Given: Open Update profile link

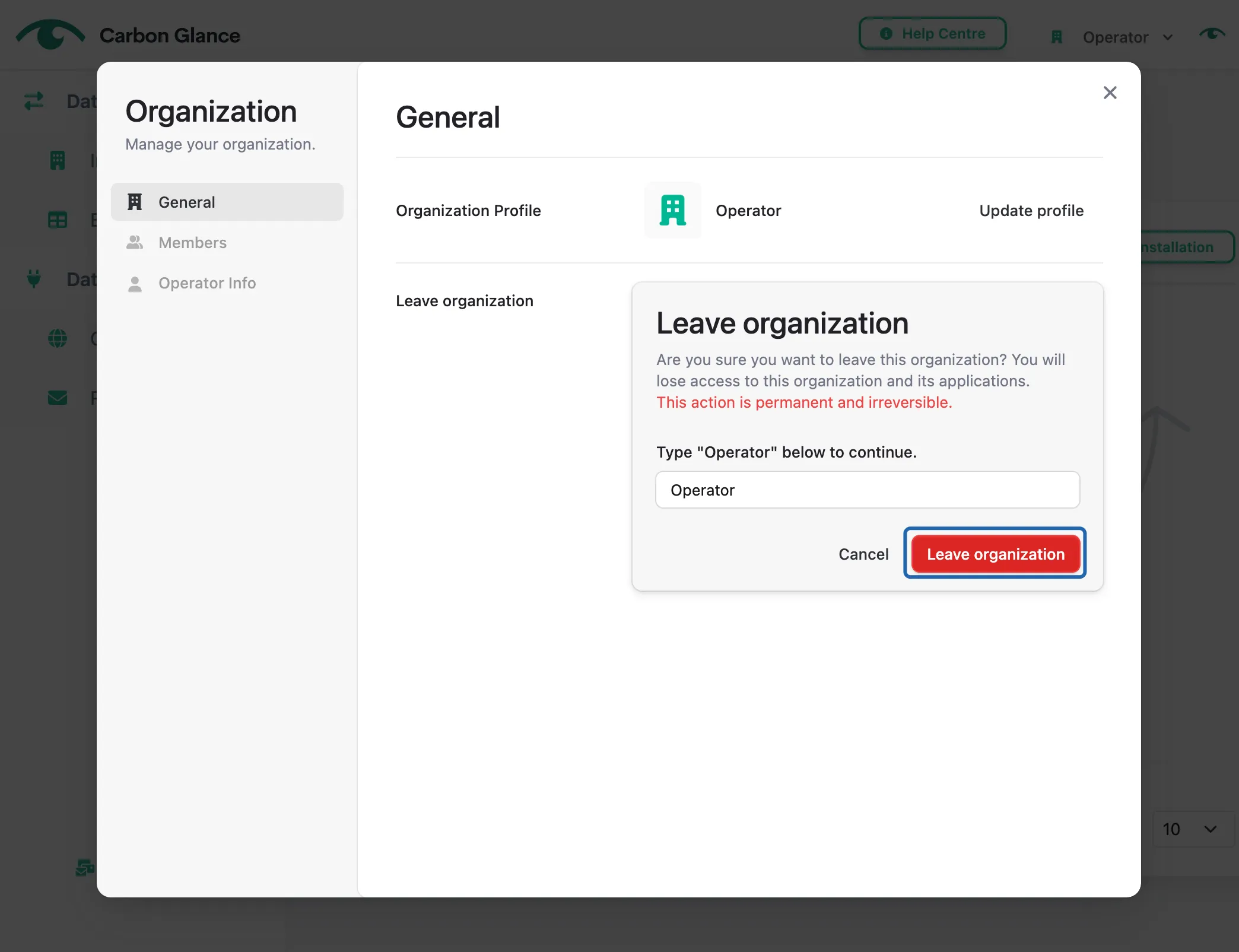Looking at the screenshot, I should click(1031, 211).
